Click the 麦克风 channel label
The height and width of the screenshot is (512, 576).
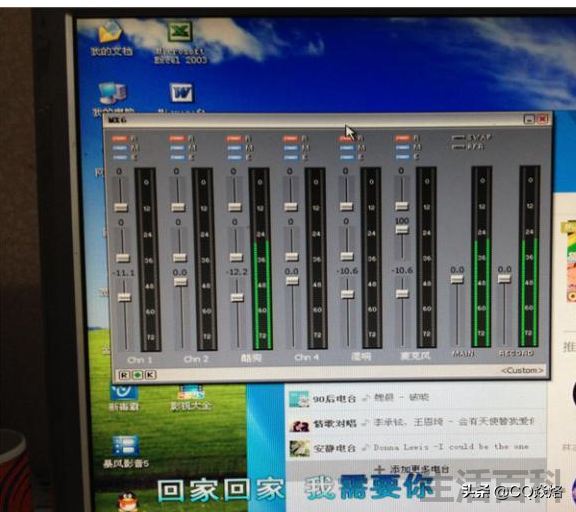[415, 356]
